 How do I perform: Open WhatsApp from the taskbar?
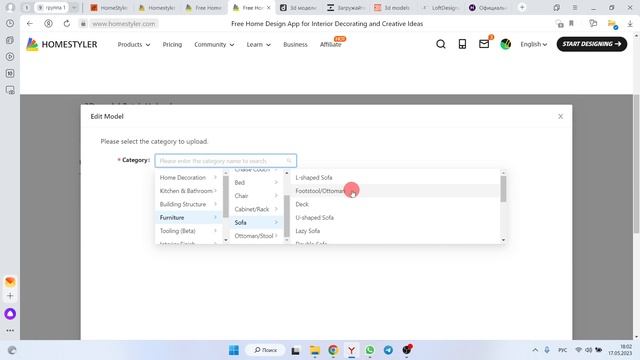370,350
